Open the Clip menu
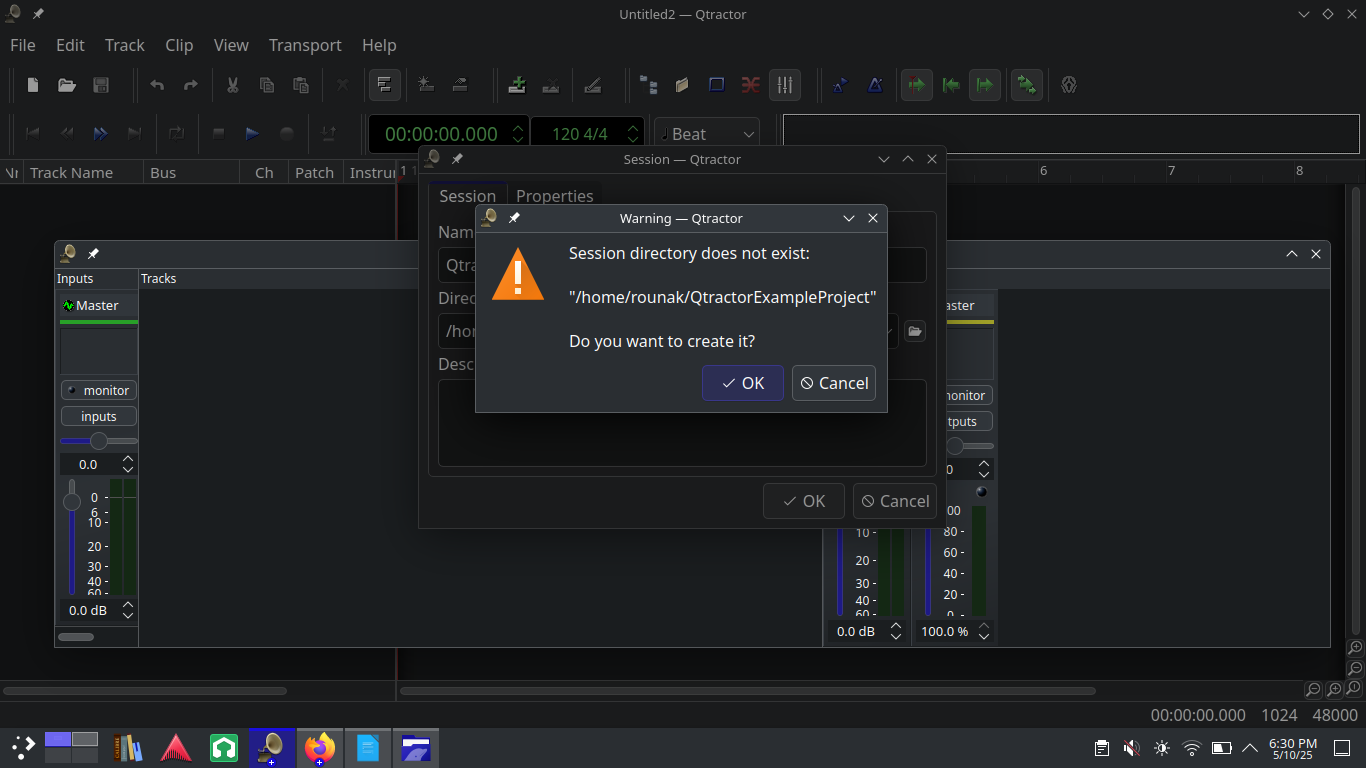This screenshot has height=768, width=1366. [x=179, y=45]
